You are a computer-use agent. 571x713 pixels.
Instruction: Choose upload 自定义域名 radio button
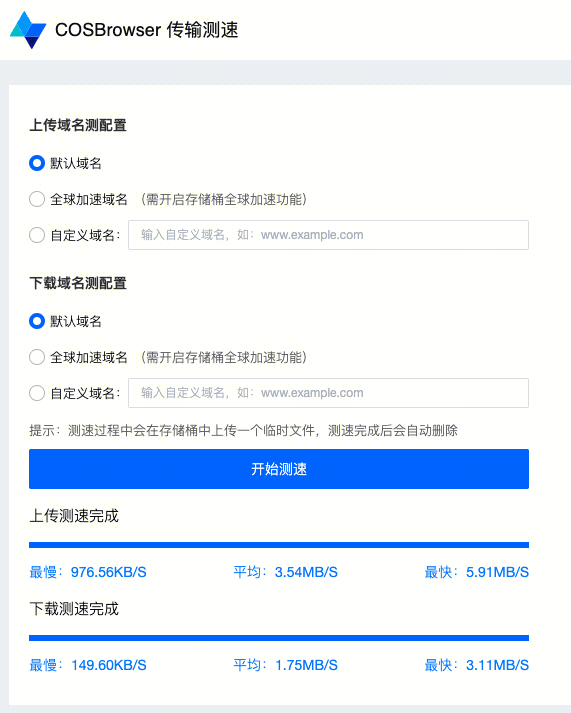37,235
